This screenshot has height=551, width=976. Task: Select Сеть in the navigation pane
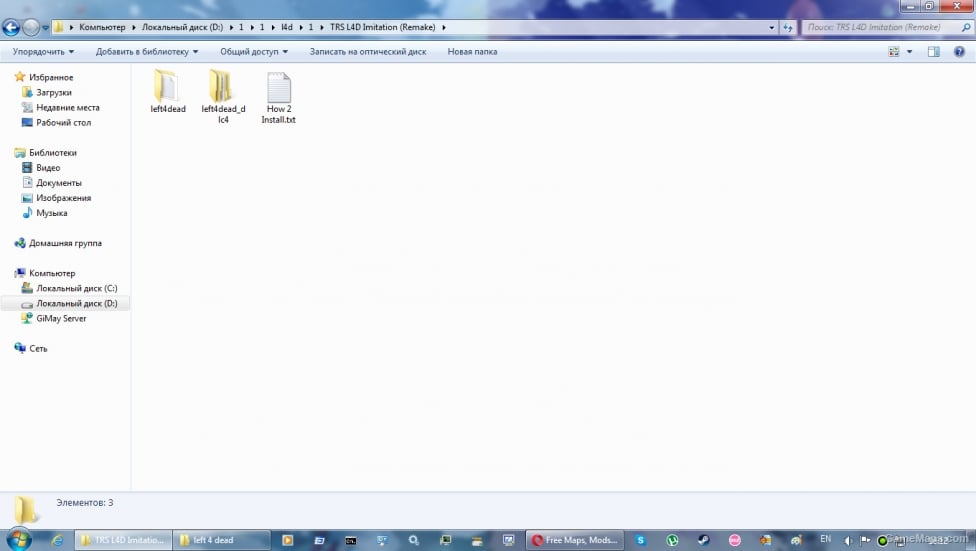click(x=38, y=349)
